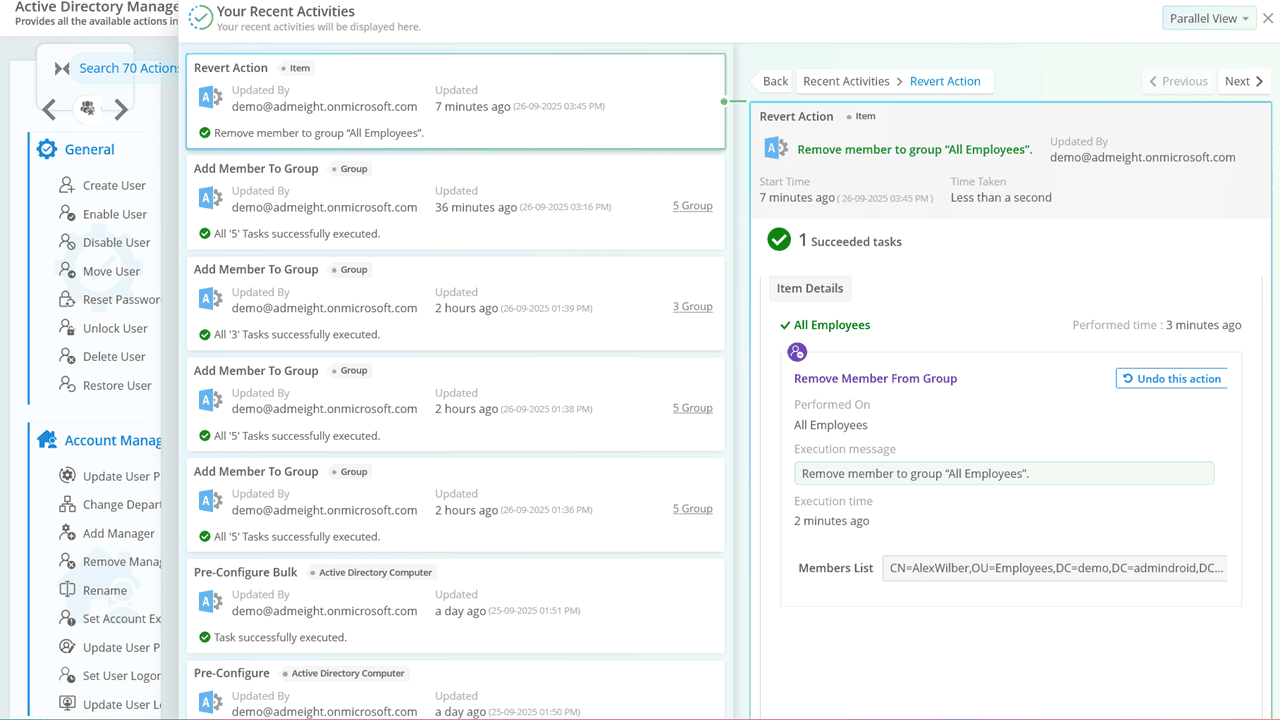Click the collapse icon beside Search Actions
Viewport: 1280px width, 720px height.
[62, 68]
